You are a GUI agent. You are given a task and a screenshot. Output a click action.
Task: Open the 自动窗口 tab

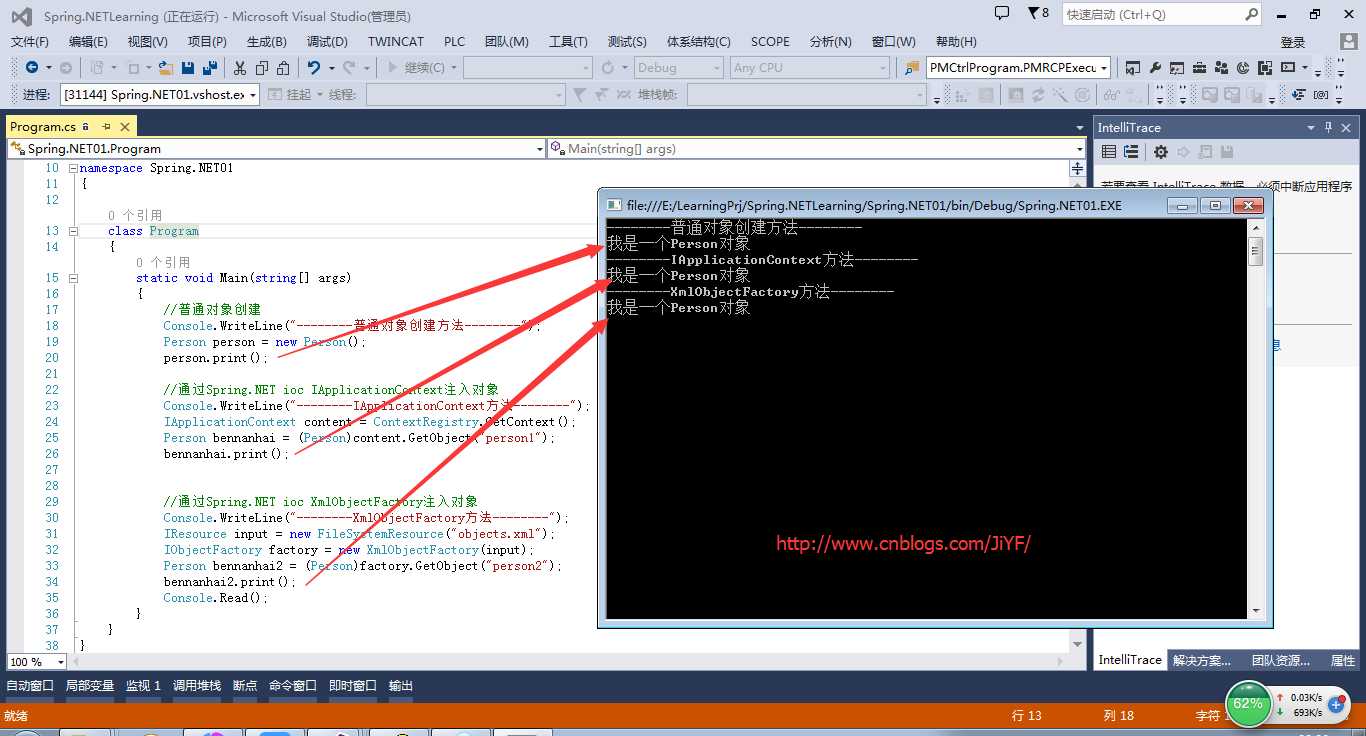[30, 686]
